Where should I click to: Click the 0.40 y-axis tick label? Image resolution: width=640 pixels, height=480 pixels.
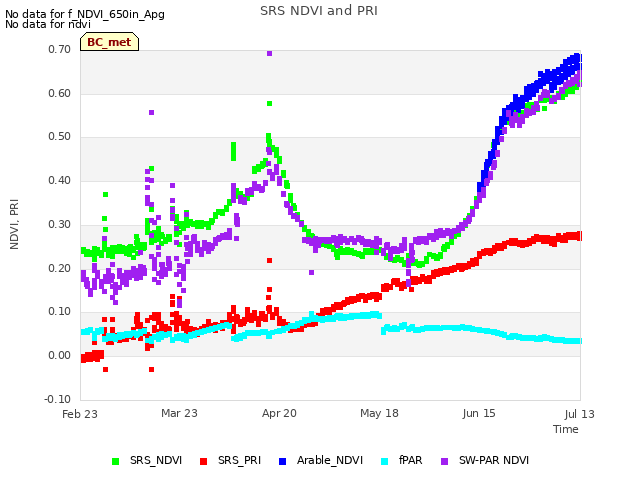pos(60,180)
